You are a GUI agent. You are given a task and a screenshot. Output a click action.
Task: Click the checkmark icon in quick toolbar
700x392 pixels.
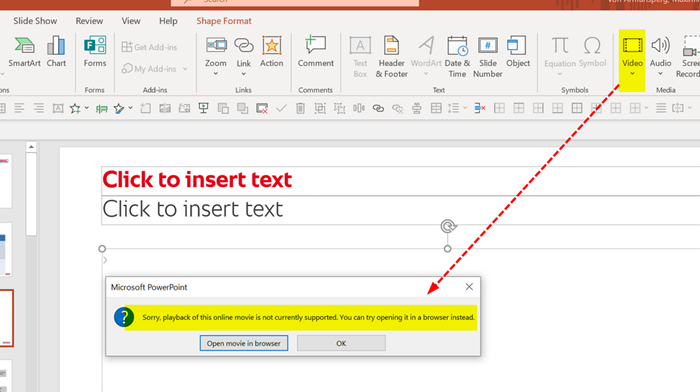click(281, 108)
